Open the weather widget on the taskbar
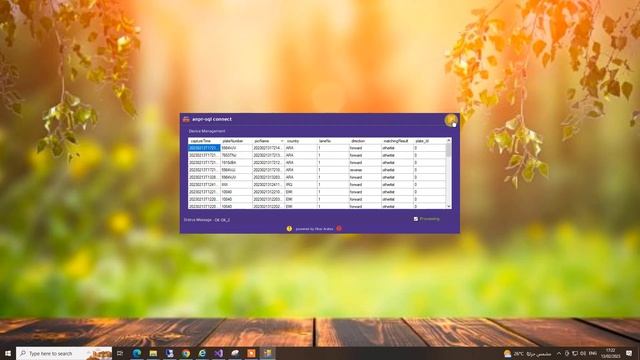640x360 pixels. click(x=527, y=353)
